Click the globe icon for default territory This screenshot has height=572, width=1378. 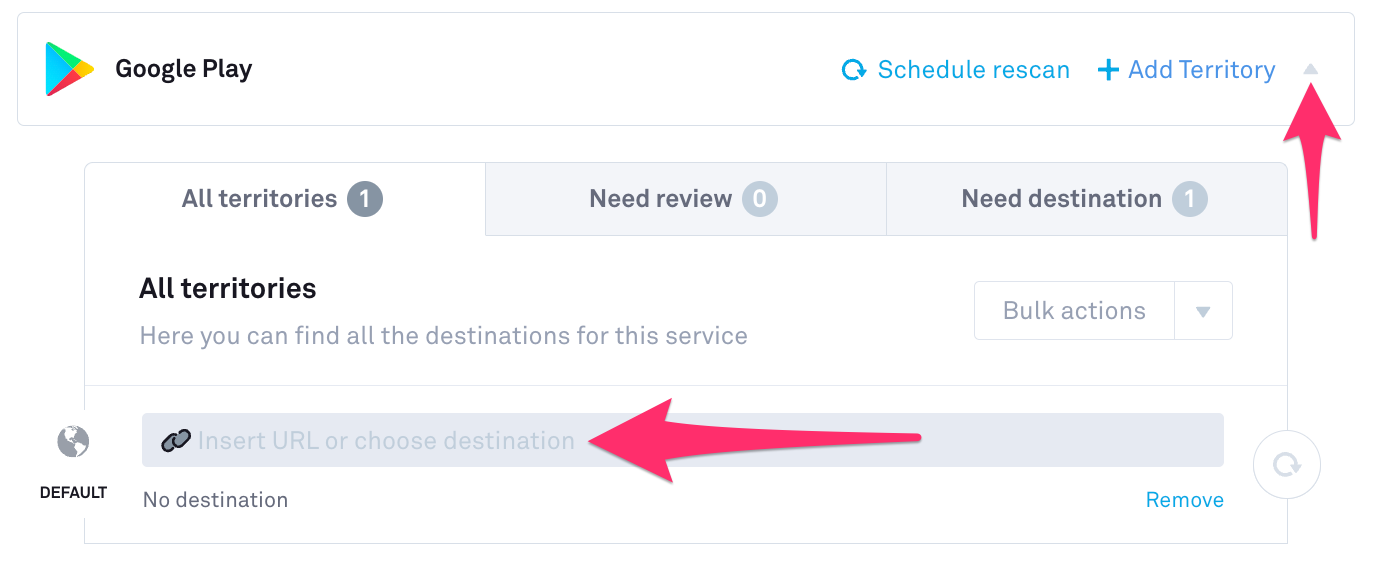(74, 441)
